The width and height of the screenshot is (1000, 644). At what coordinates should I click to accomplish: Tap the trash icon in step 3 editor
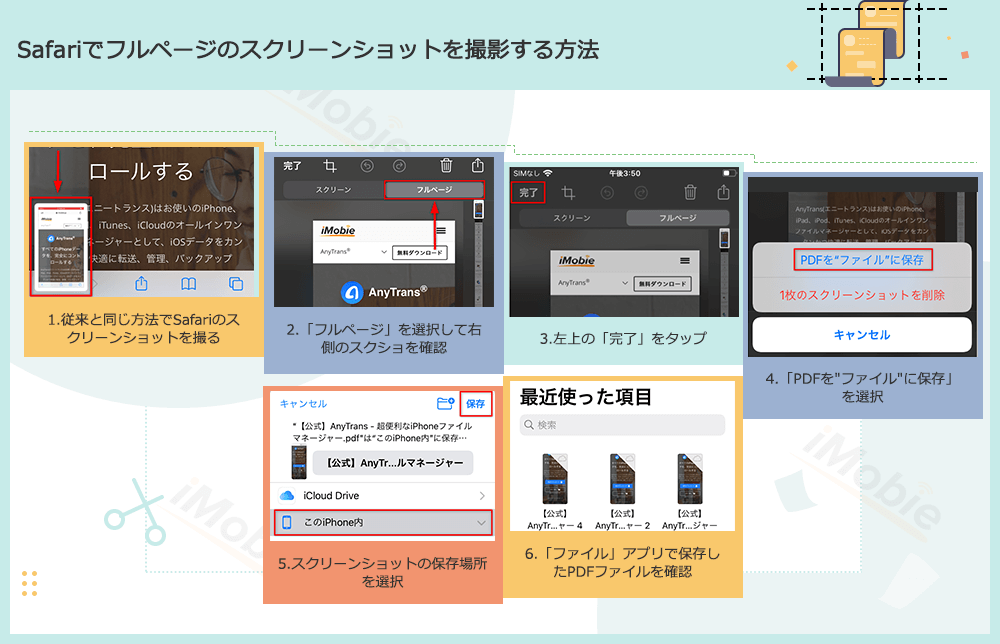coord(690,192)
